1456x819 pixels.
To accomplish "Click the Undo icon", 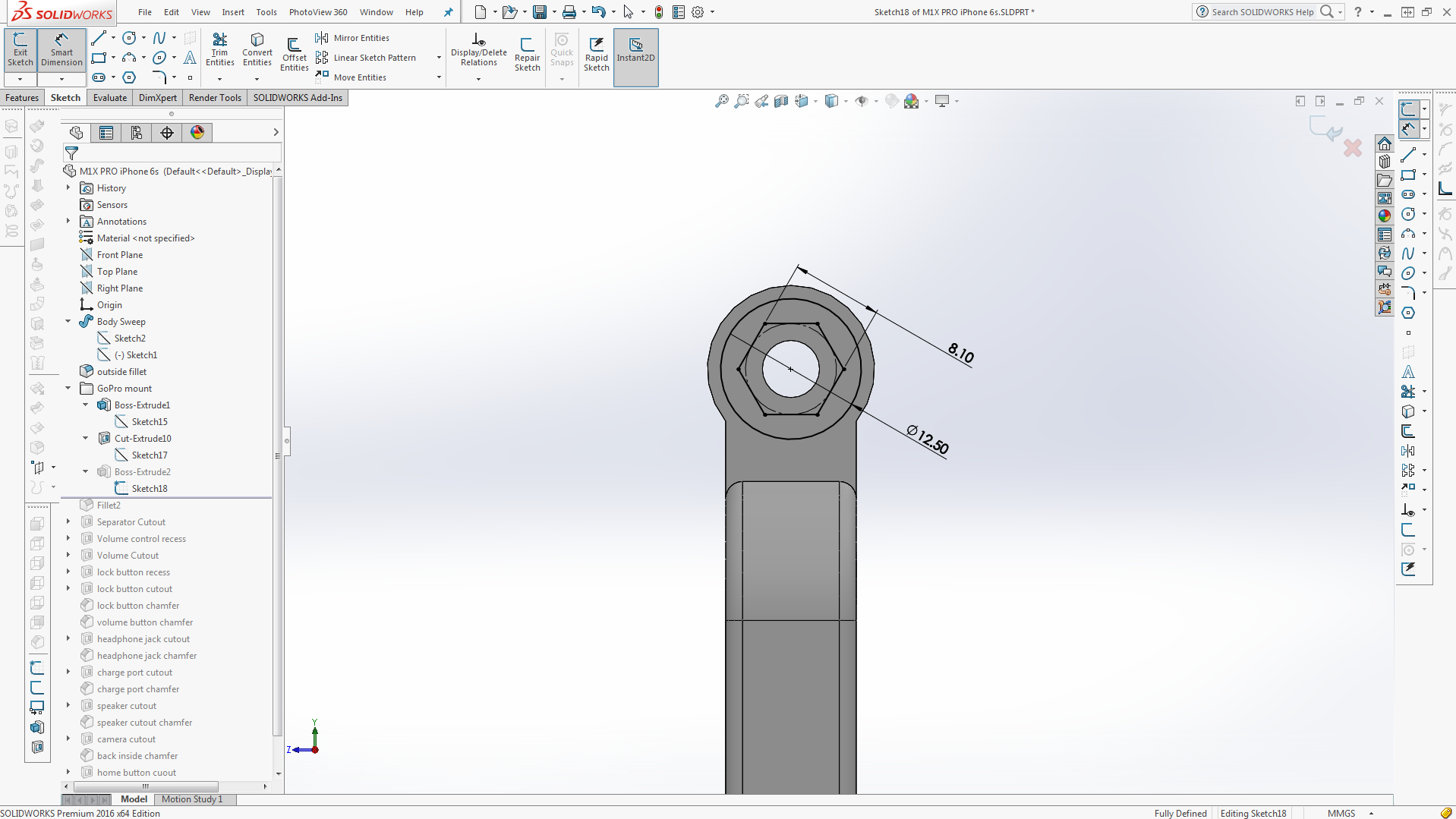I will pos(599,12).
